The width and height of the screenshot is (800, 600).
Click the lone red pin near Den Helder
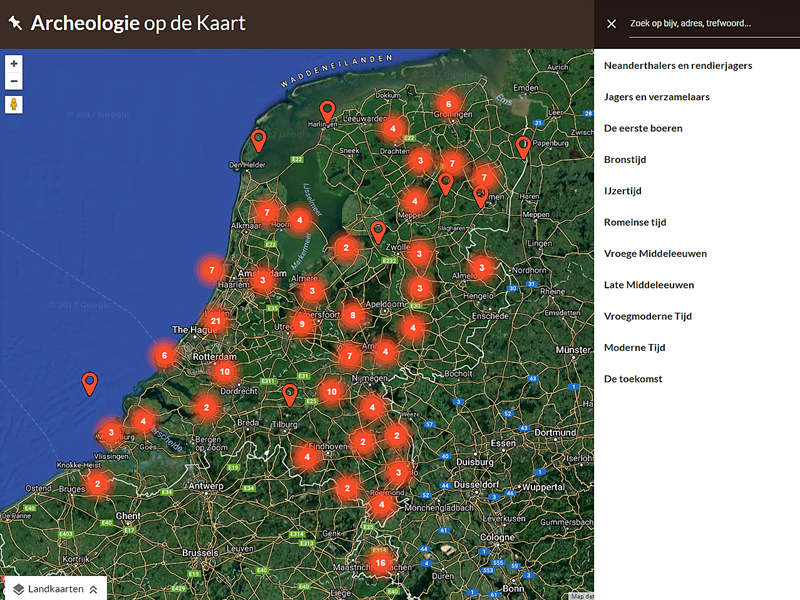(260, 138)
